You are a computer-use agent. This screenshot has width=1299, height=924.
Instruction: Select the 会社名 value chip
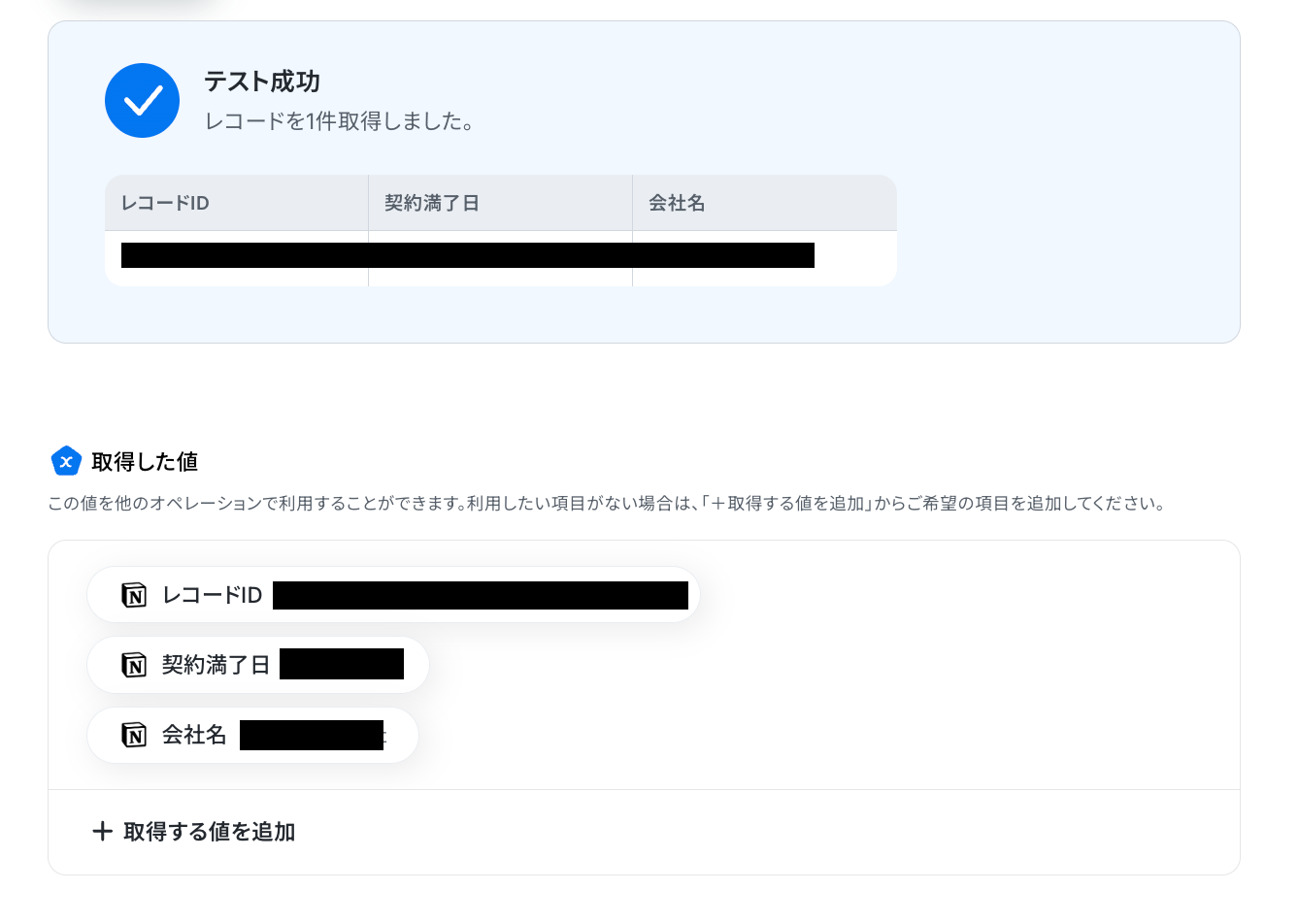252,735
